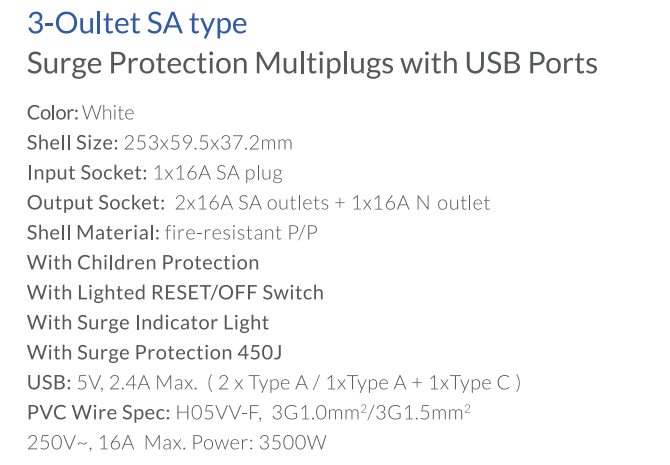Viewport: 670px width, 465px height.
Task: Click the 'With Lighted RESET/OFF Switch' line
Action: pyautogui.click(x=175, y=293)
